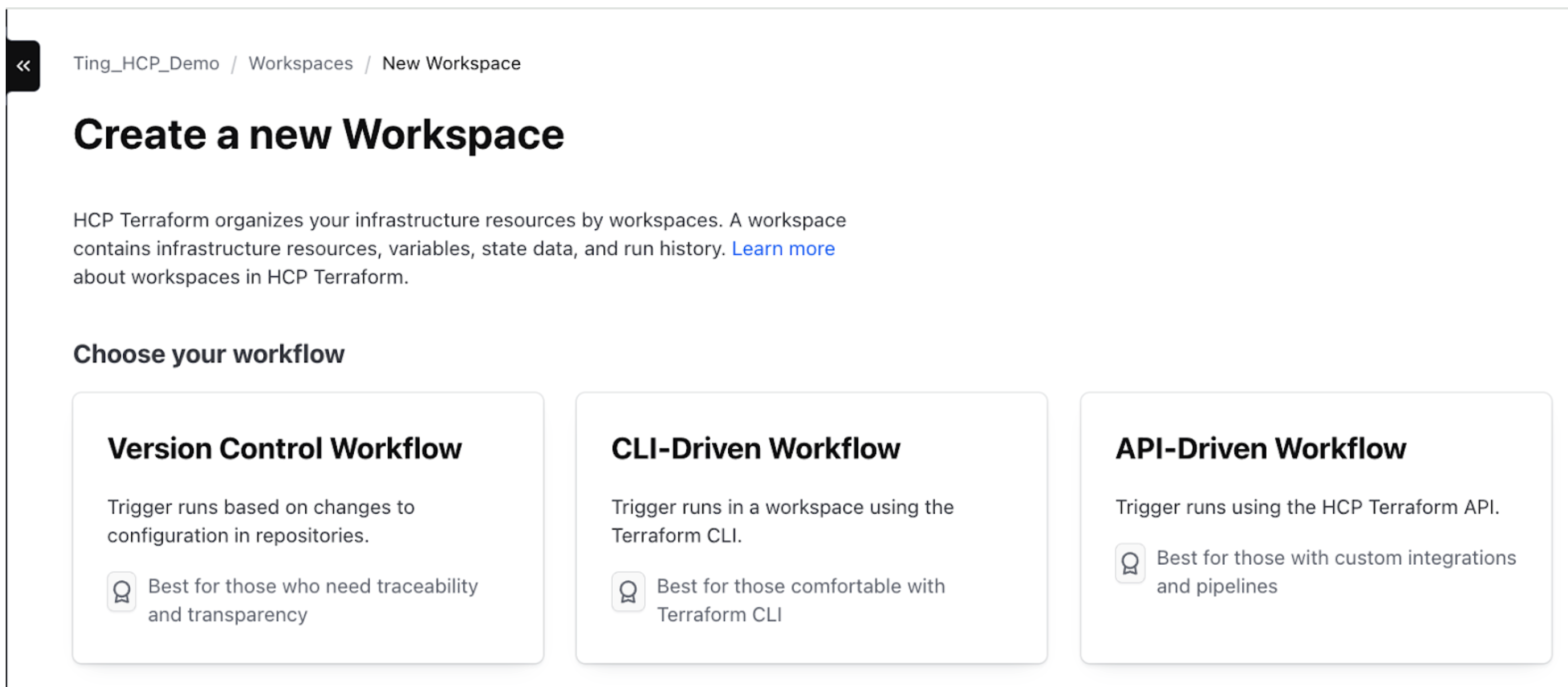
Task: Click 'Best for those with custom integrations' text
Action: (x=1335, y=558)
